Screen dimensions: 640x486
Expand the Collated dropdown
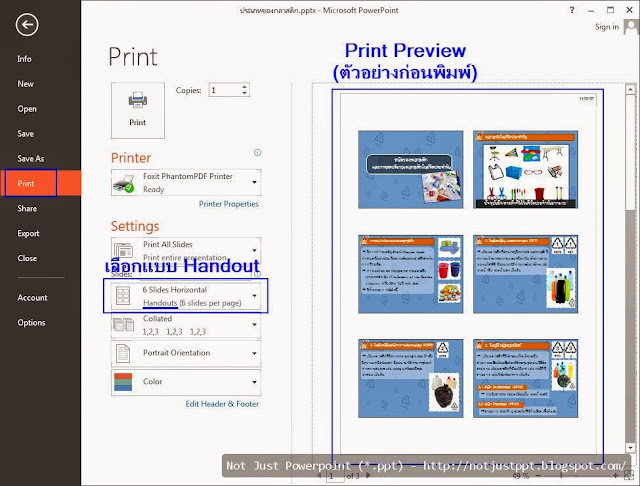(x=186, y=325)
